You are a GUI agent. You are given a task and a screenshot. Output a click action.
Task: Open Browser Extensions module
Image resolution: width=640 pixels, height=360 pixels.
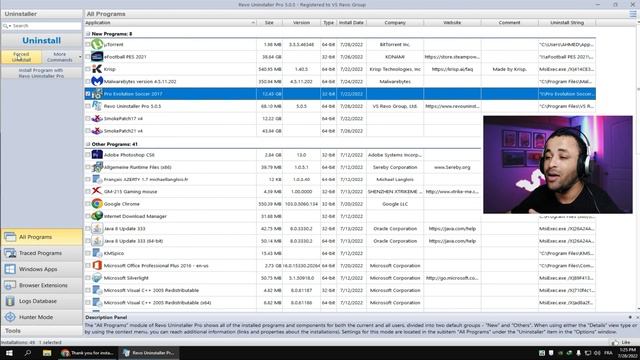tap(41, 285)
